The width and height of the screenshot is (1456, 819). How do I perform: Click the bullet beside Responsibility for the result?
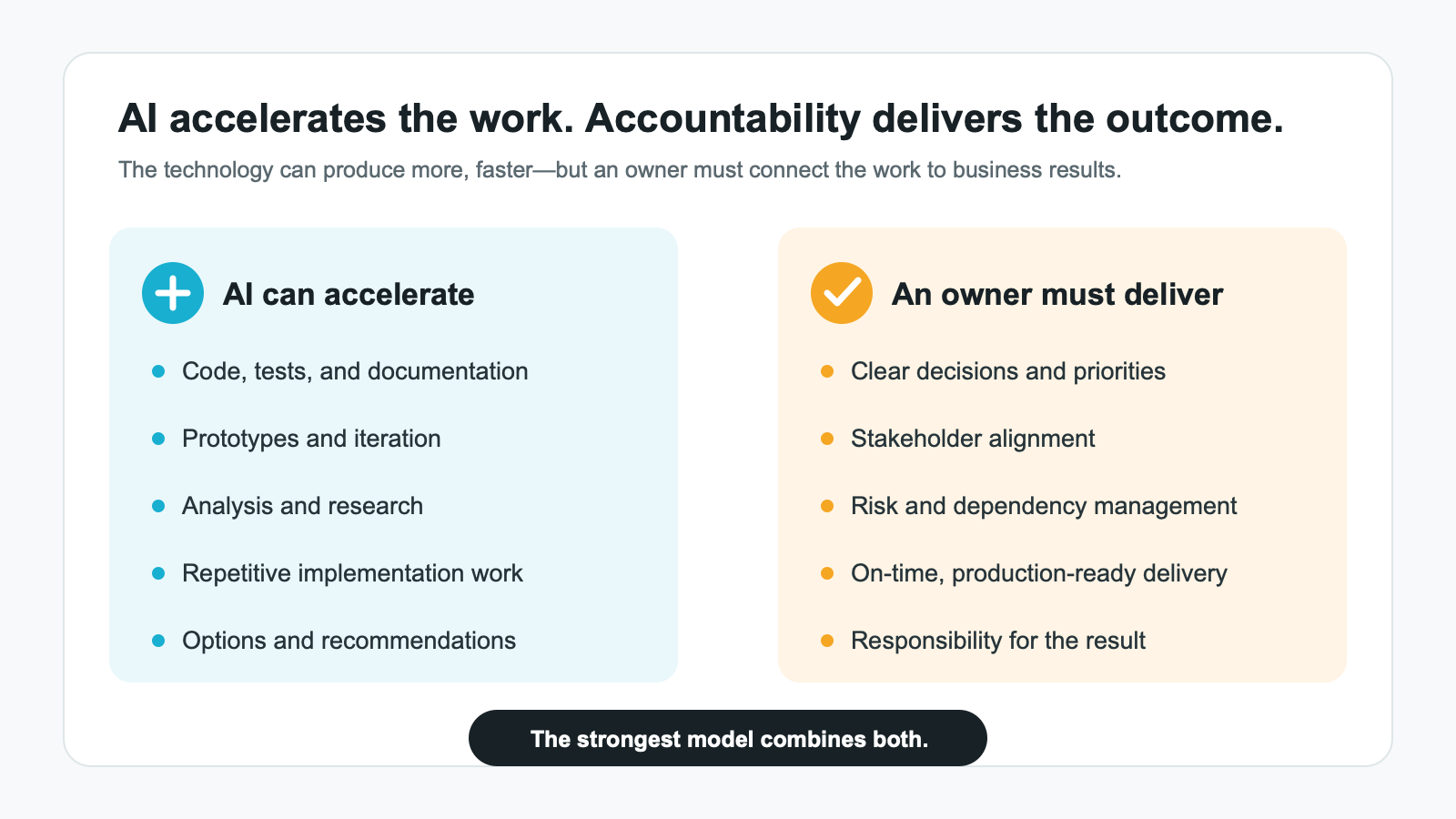click(827, 641)
